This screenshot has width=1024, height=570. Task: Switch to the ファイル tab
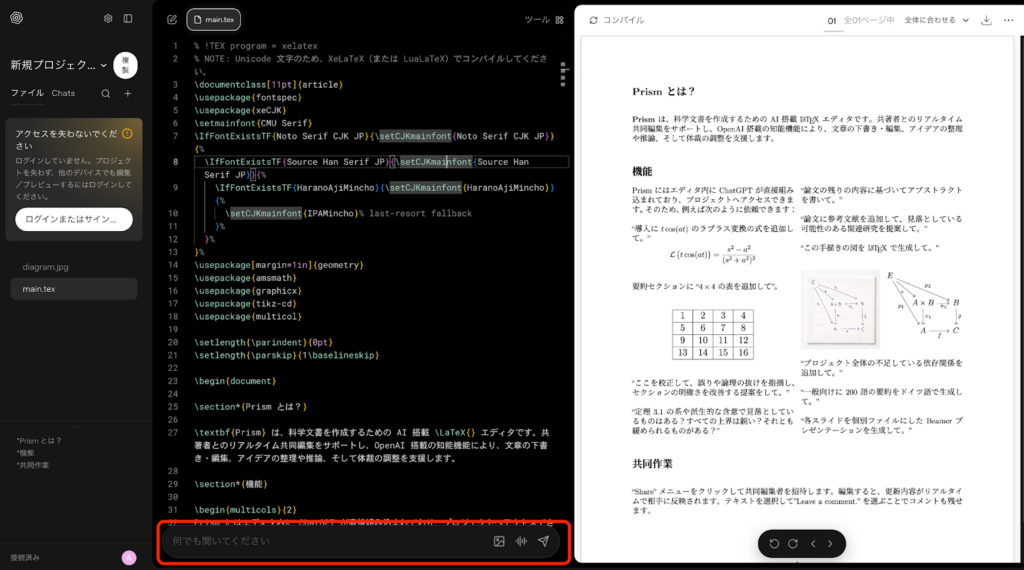click(x=27, y=93)
